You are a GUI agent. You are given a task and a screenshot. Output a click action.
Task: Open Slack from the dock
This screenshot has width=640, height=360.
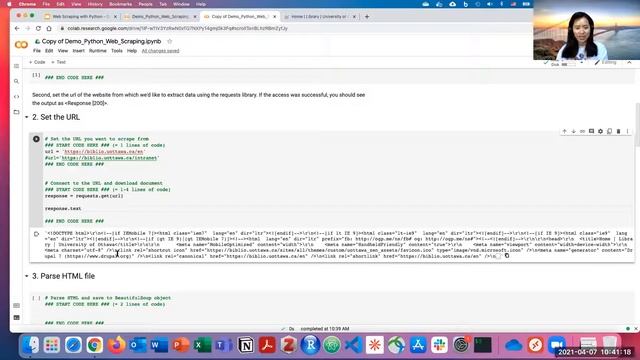[440, 345]
